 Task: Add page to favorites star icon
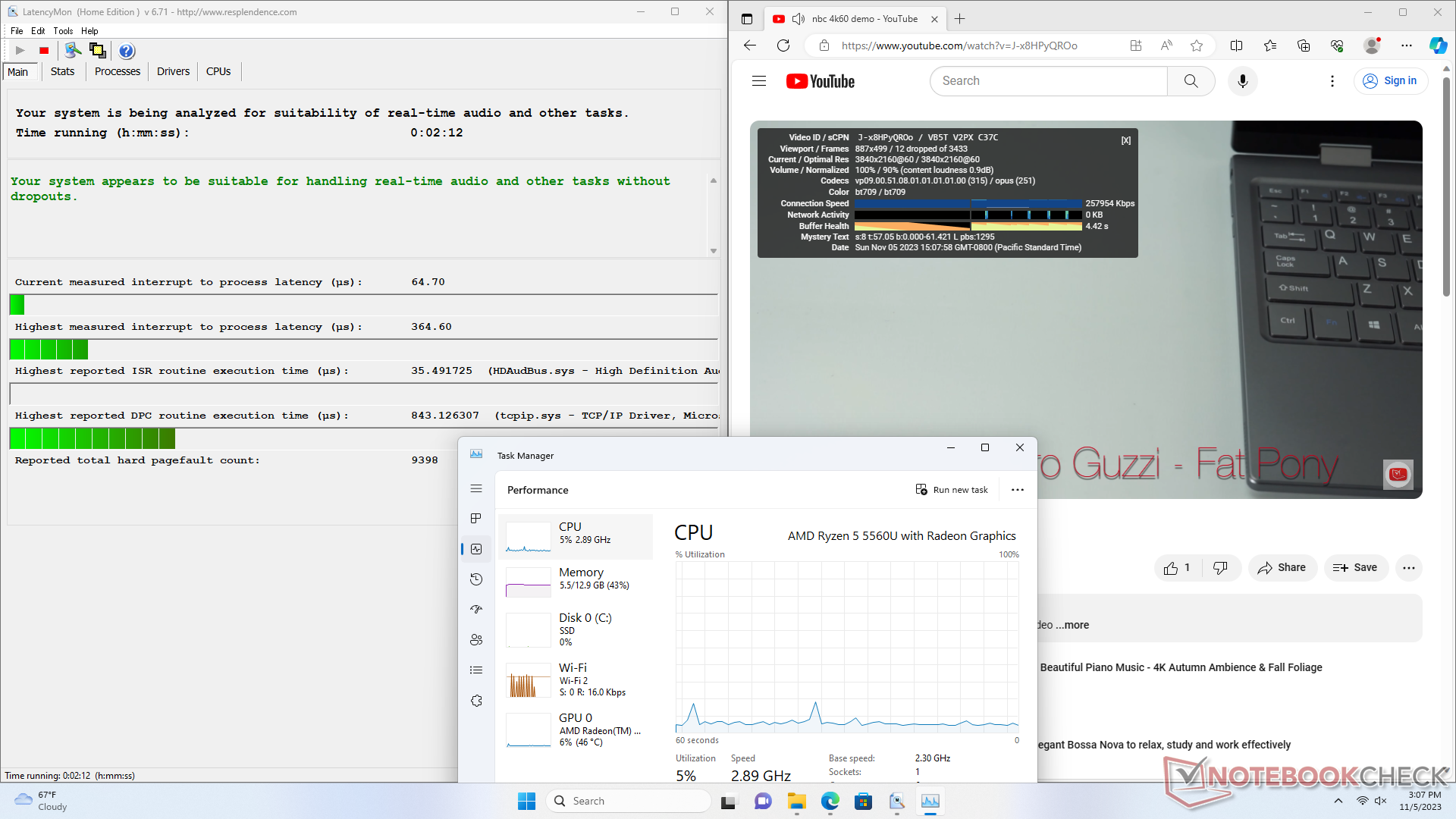pos(1197,45)
